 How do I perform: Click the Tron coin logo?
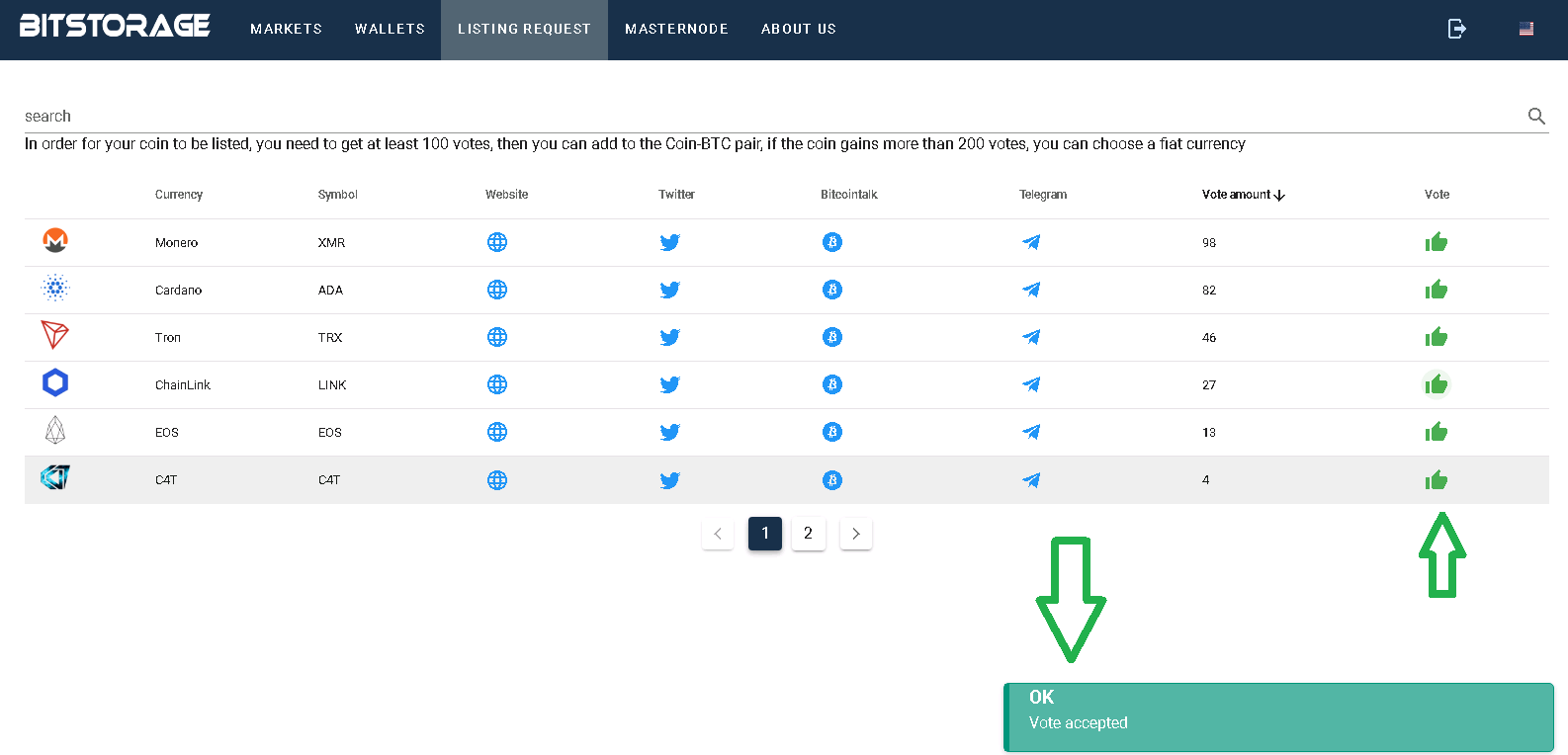tap(54, 335)
